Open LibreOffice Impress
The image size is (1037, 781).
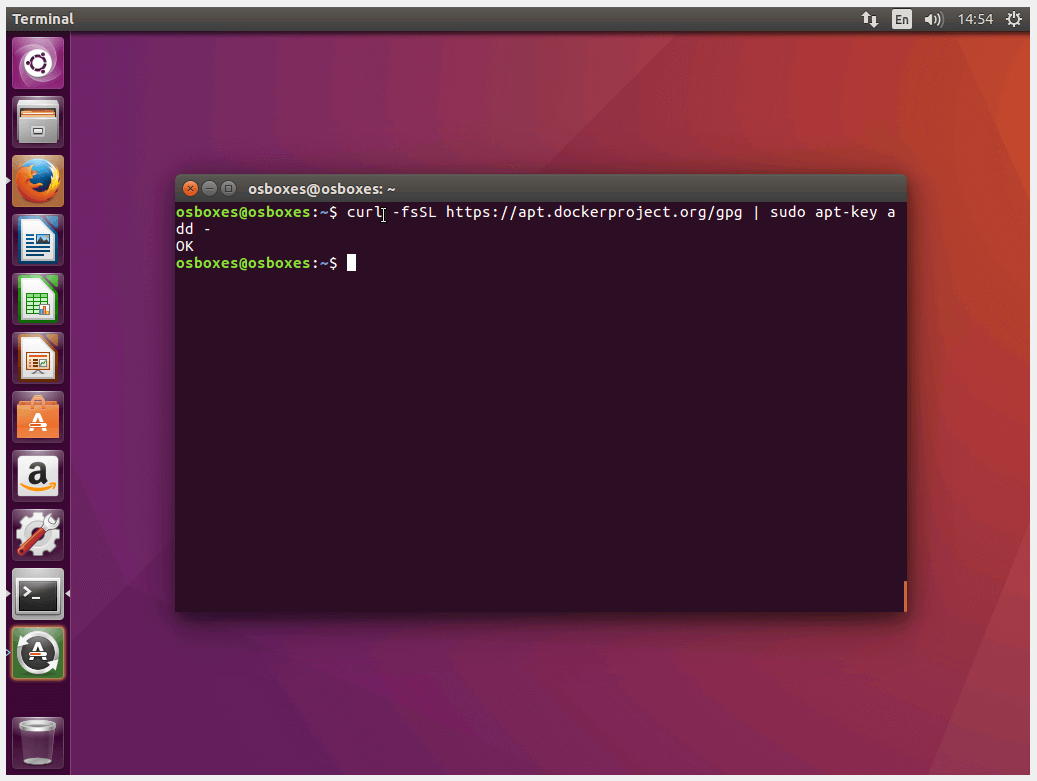(37, 358)
